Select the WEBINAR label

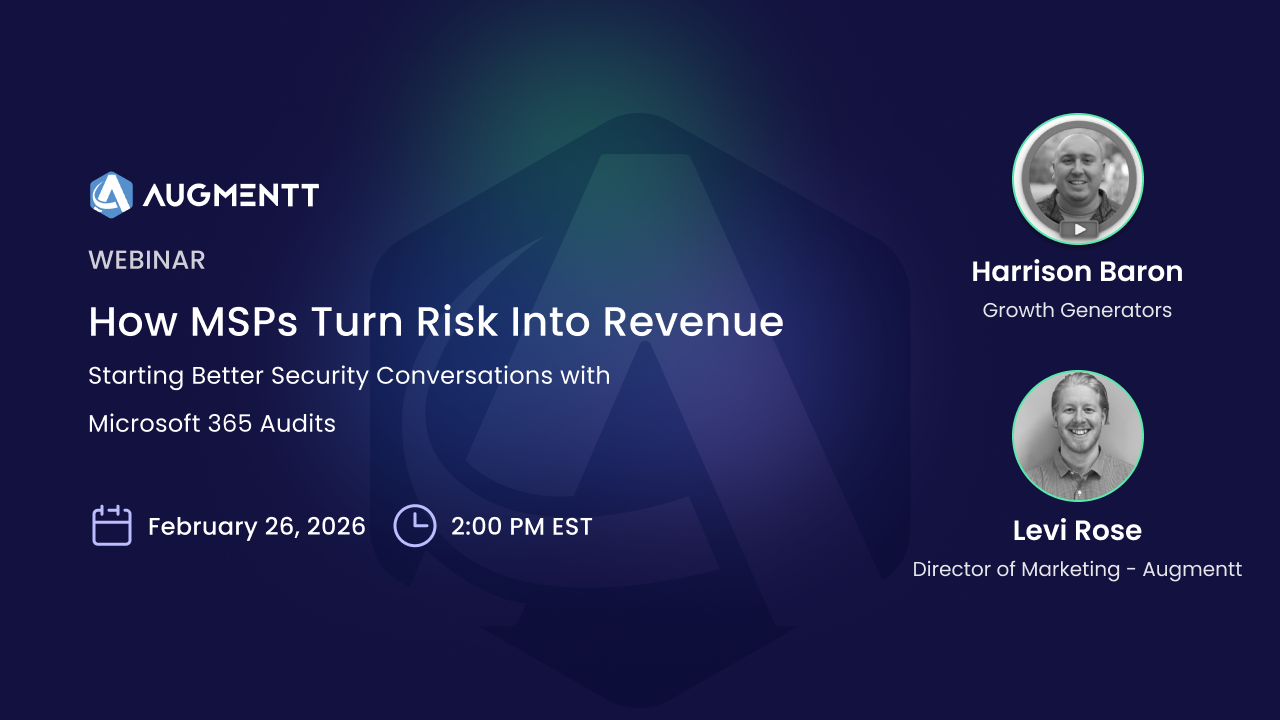pyautogui.click(x=147, y=260)
